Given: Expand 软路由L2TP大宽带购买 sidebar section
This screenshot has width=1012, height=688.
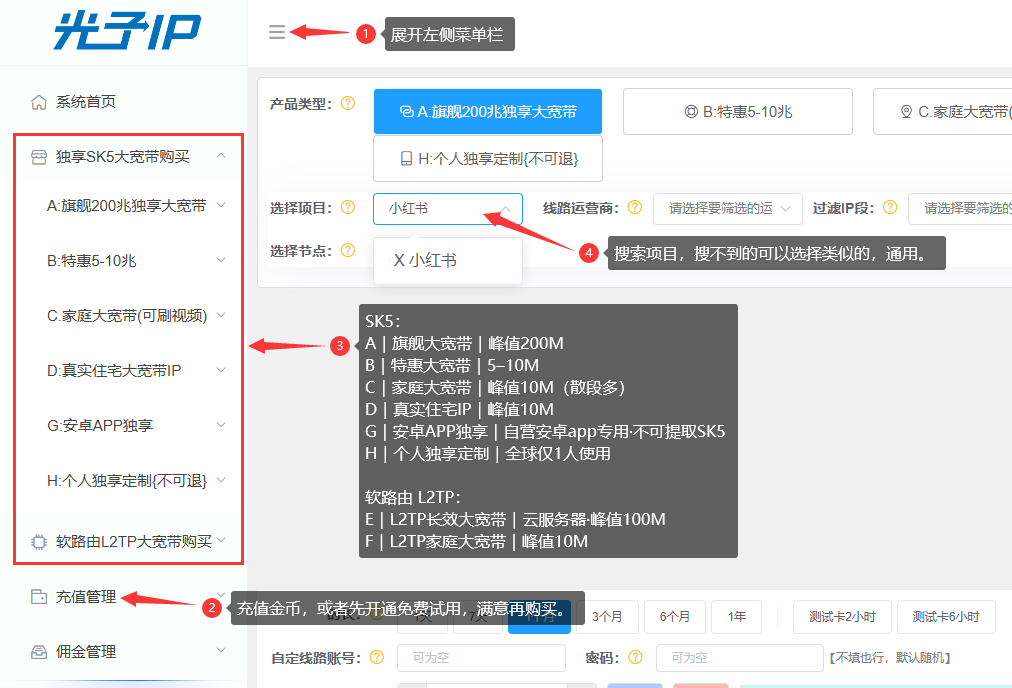Looking at the screenshot, I should point(221,540).
